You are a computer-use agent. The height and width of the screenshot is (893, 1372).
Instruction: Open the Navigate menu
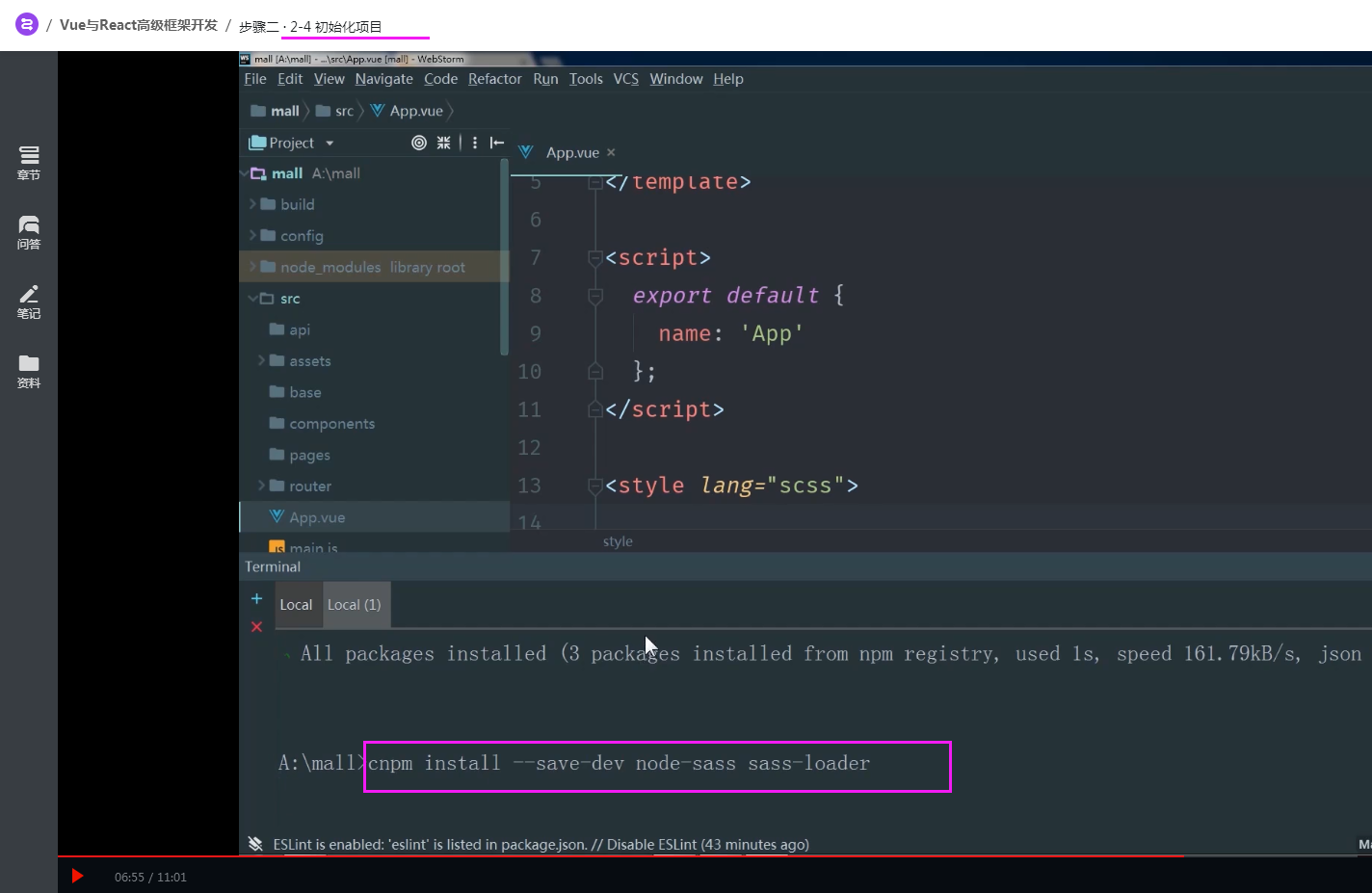(383, 79)
